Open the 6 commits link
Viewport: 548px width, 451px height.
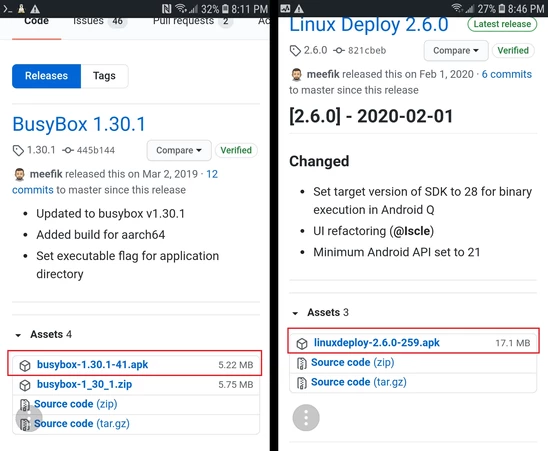[506, 74]
